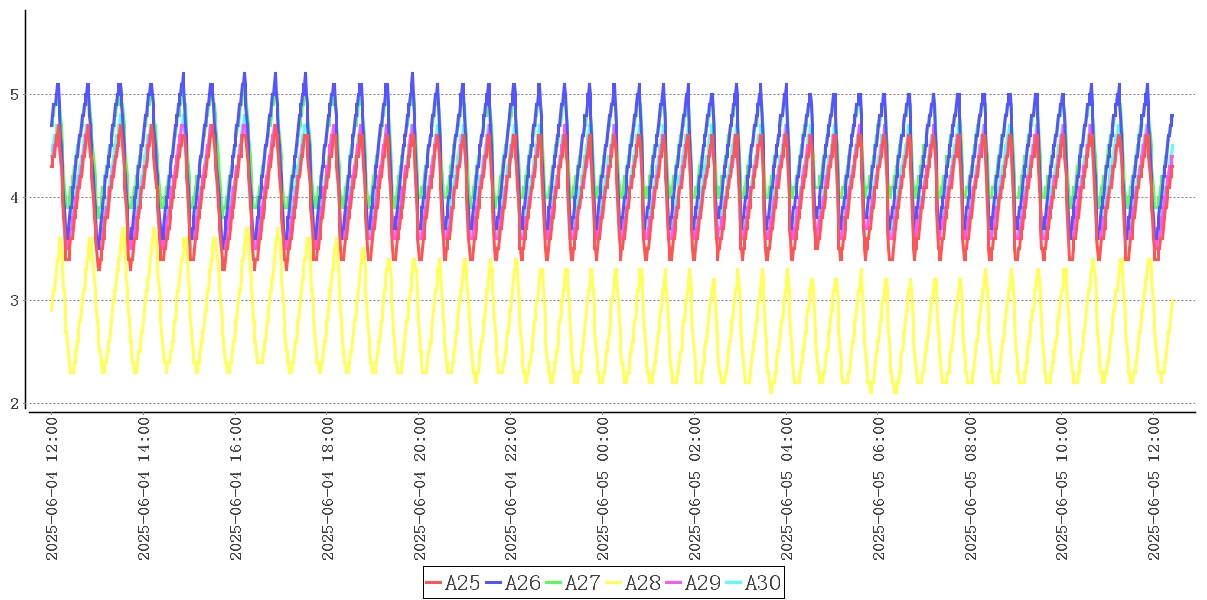The image size is (1207, 600).
Task: Toggle the A25 series legend label
Action: click(x=462, y=583)
